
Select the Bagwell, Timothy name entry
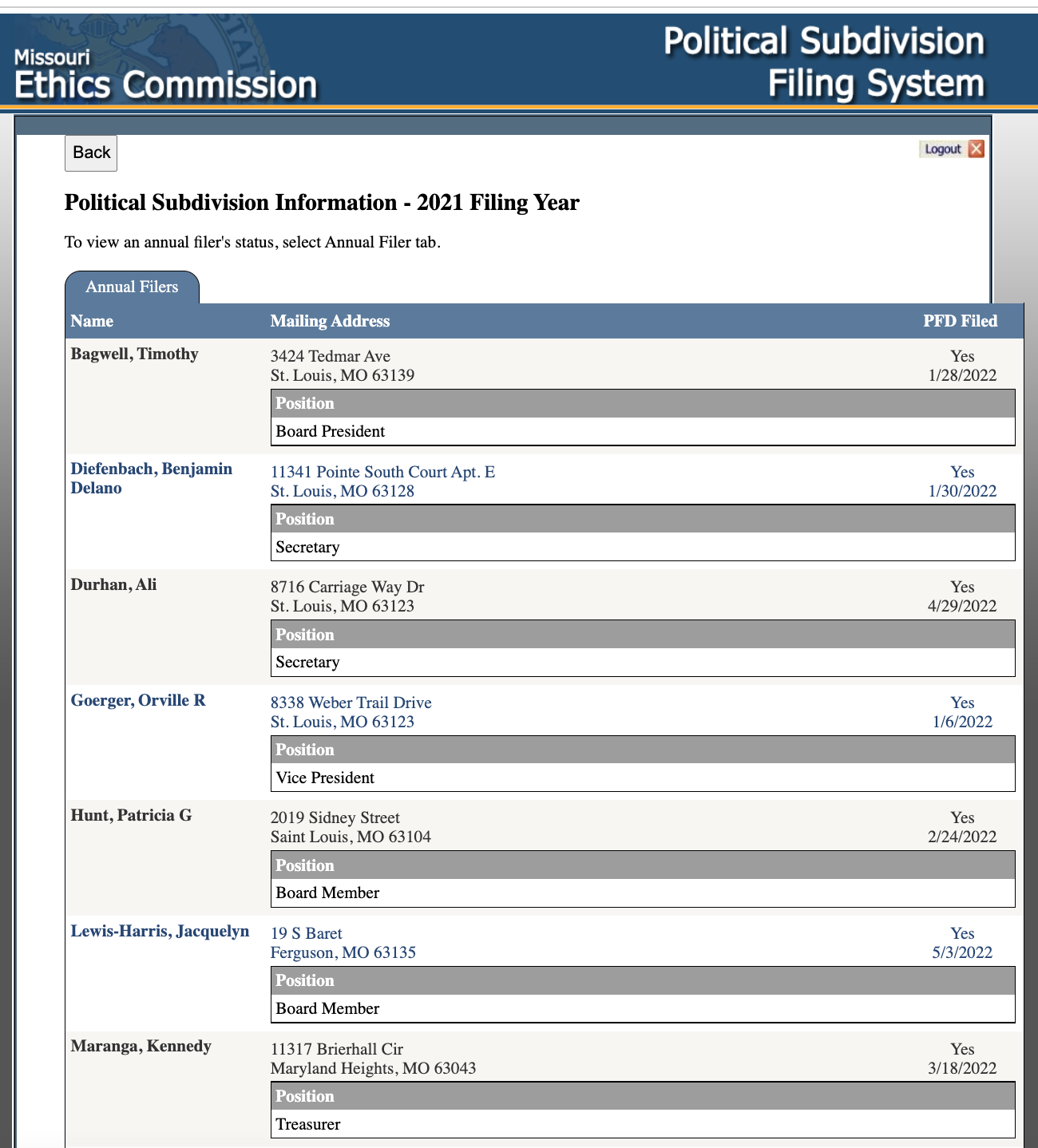pos(134,354)
